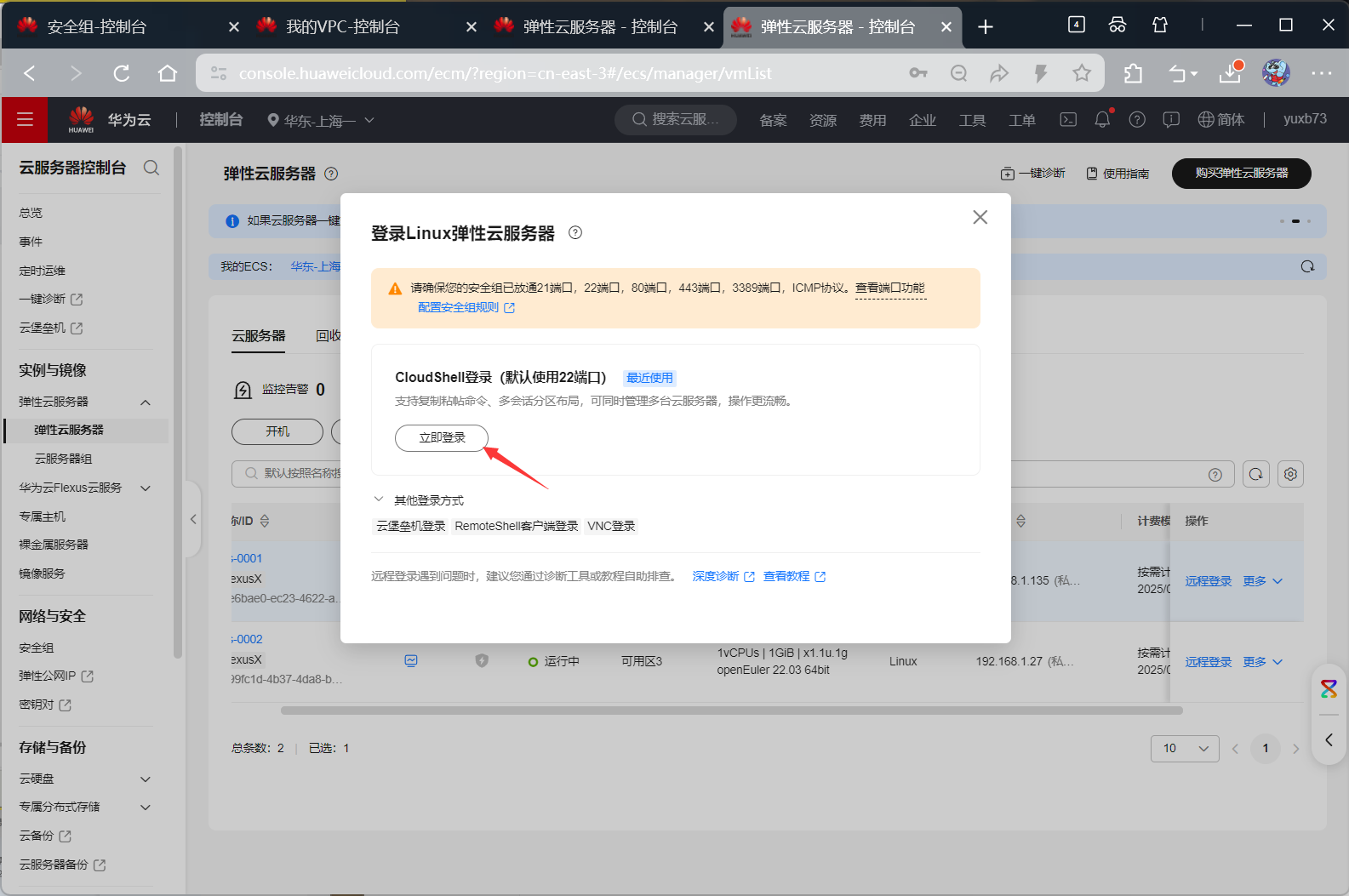Click 查看端口功能 dashed link
Image resolution: width=1349 pixels, height=896 pixels.
click(890, 288)
